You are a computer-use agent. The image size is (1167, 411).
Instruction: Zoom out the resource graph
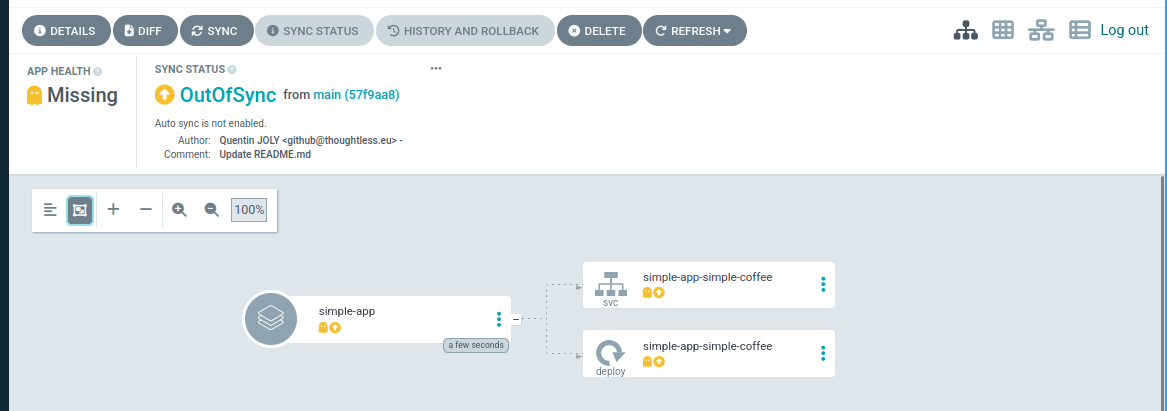212,210
